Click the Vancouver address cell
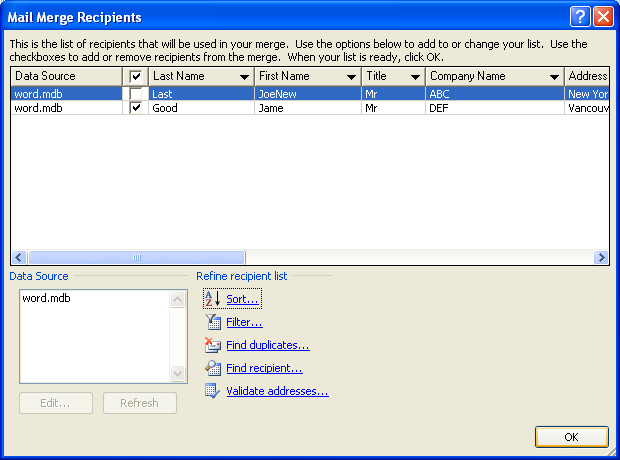Viewport: 620px width, 460px height. pos(587,108)
